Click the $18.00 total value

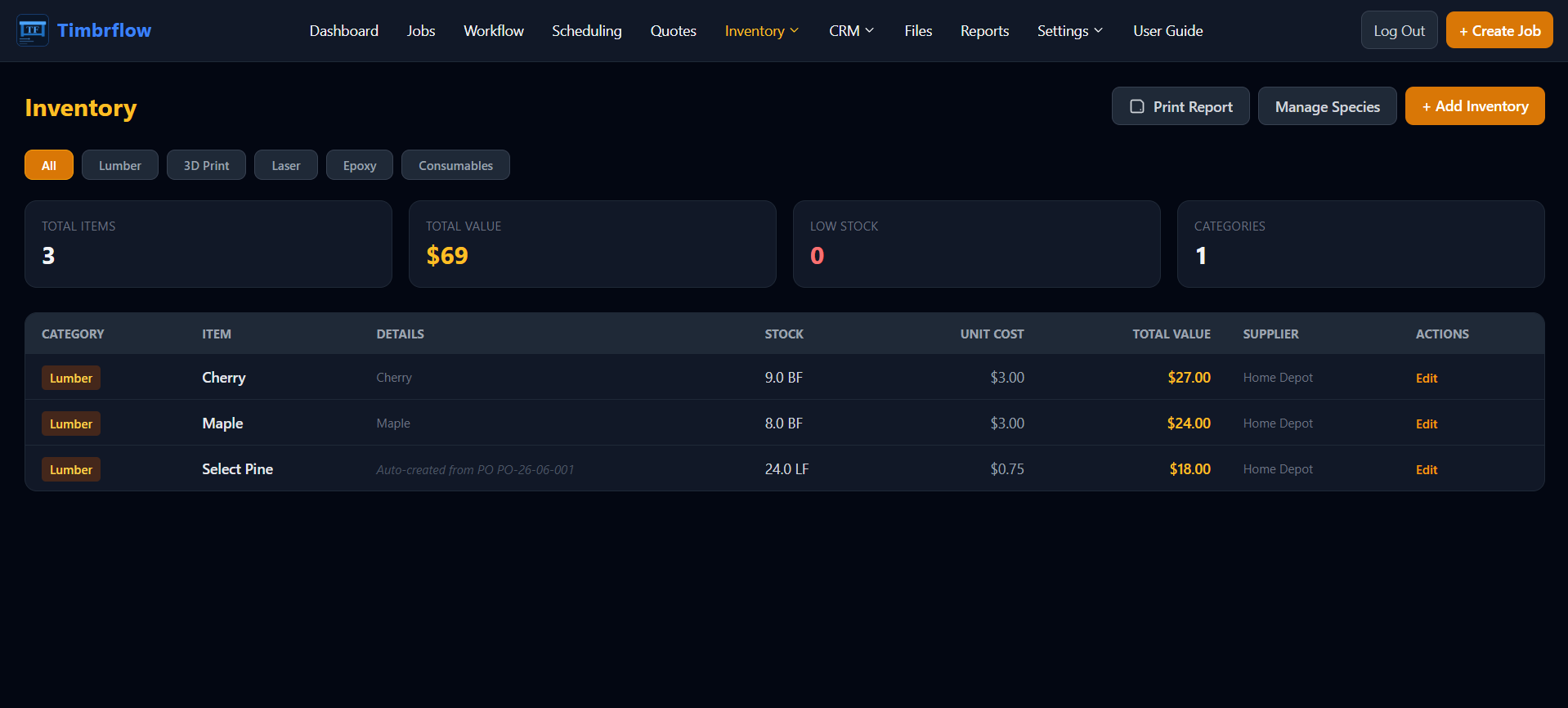click(1189, 469)
